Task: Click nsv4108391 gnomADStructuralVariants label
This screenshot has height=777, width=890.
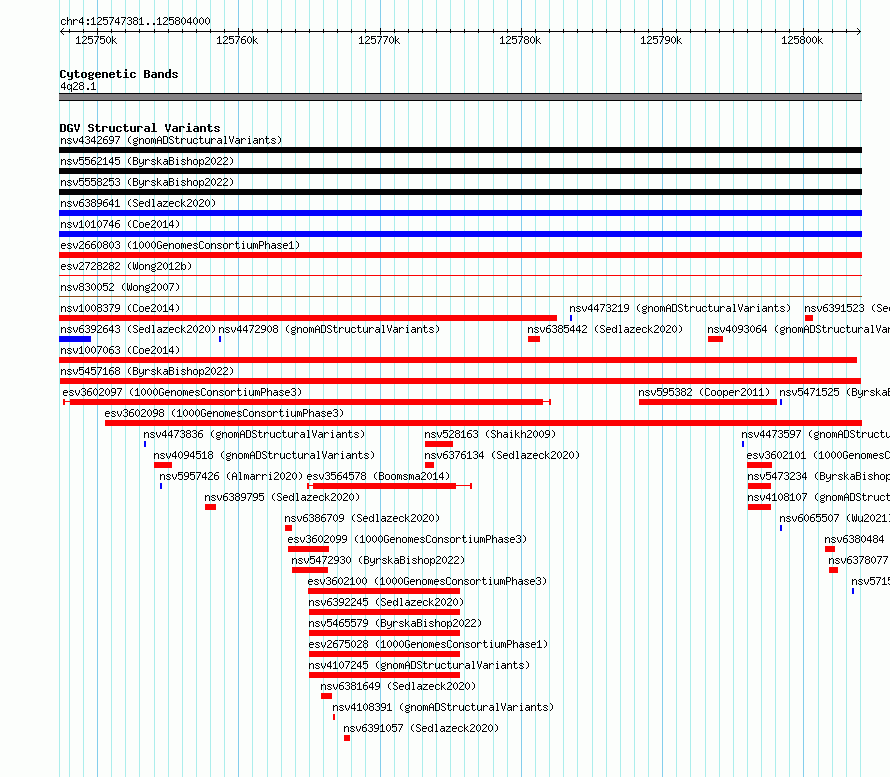Action: (443, 707)
